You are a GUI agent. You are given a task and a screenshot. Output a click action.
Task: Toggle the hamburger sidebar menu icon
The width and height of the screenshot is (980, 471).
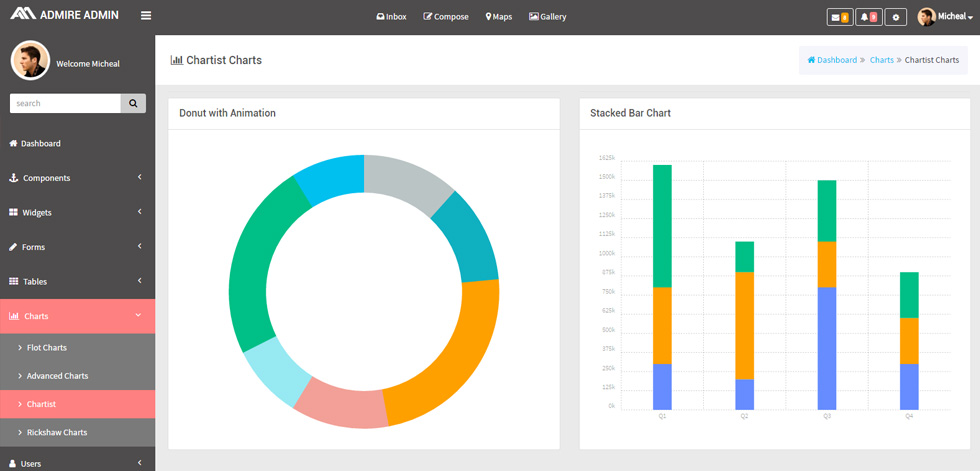[146, 16]
